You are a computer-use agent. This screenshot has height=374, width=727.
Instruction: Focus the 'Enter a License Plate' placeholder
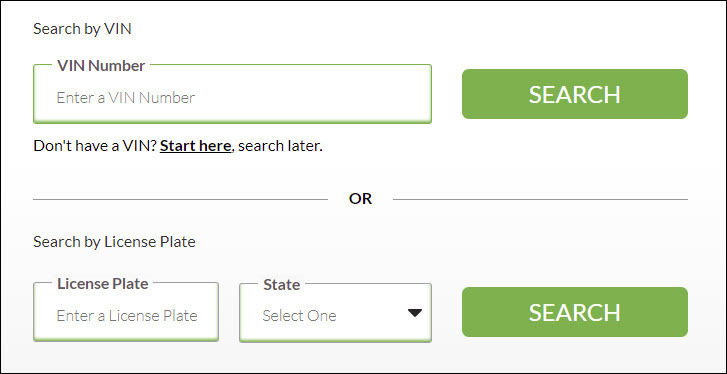(127, 316)
